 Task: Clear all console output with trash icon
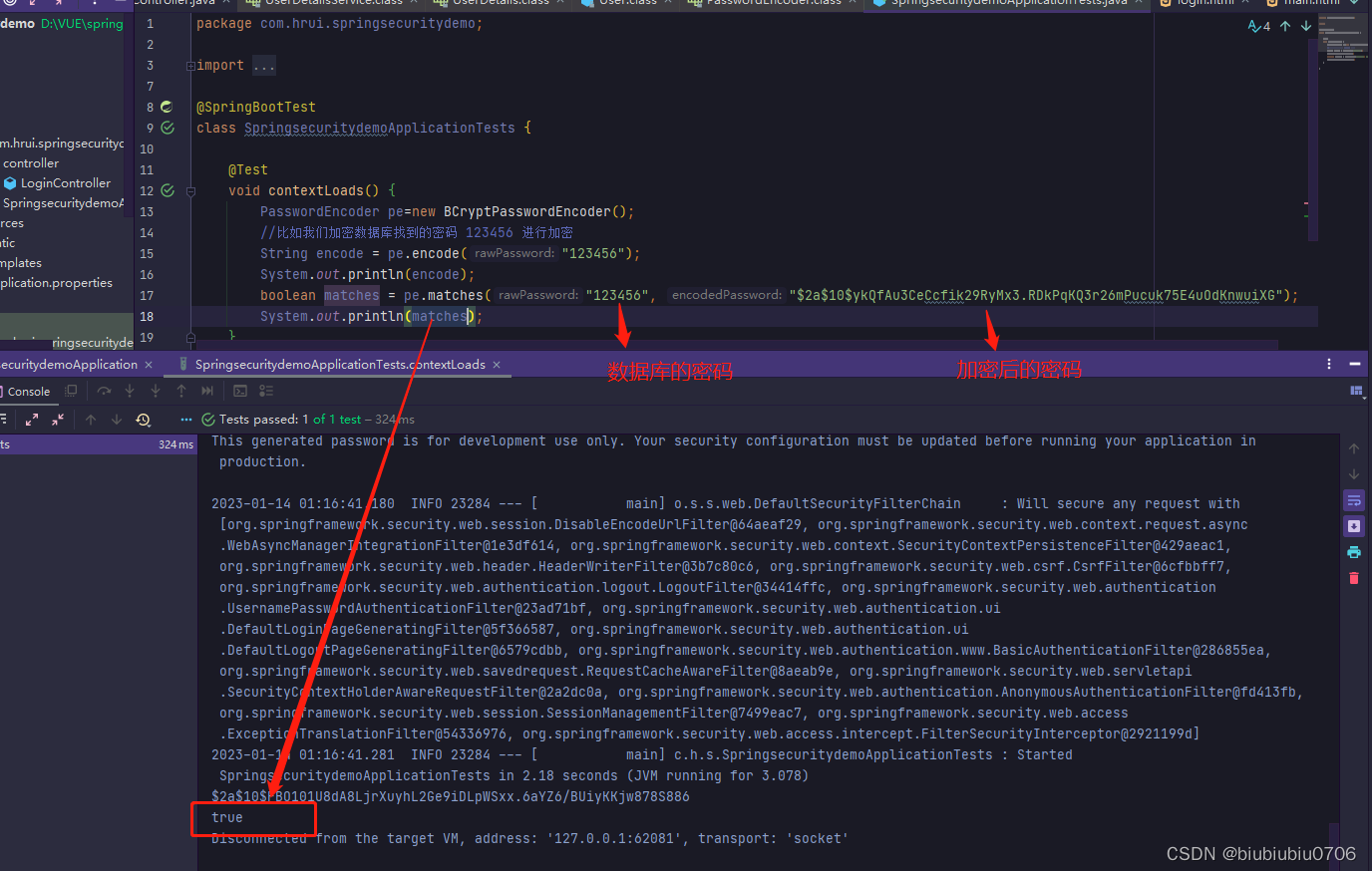click(1354, 578)
